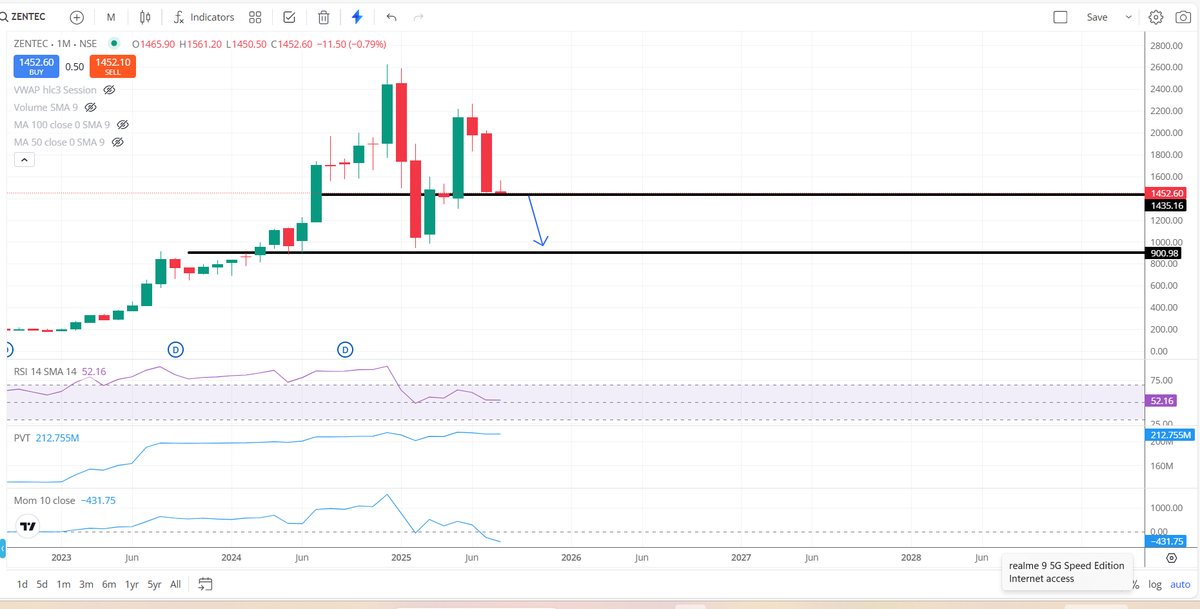Show the MA 100 close indicator

(123, 125)
